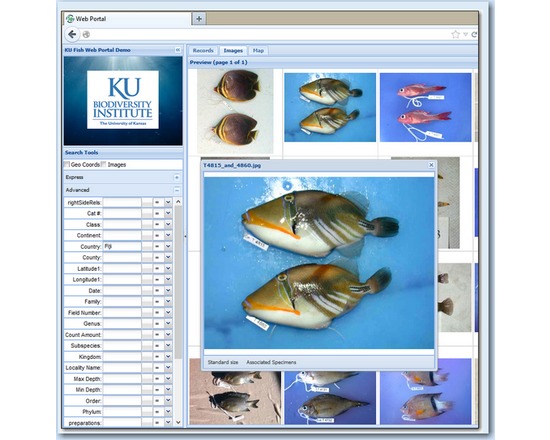Screen dimensions: 550x440
Task: Open bookmark dropdown arrow next to star
Action: [465, 34]
